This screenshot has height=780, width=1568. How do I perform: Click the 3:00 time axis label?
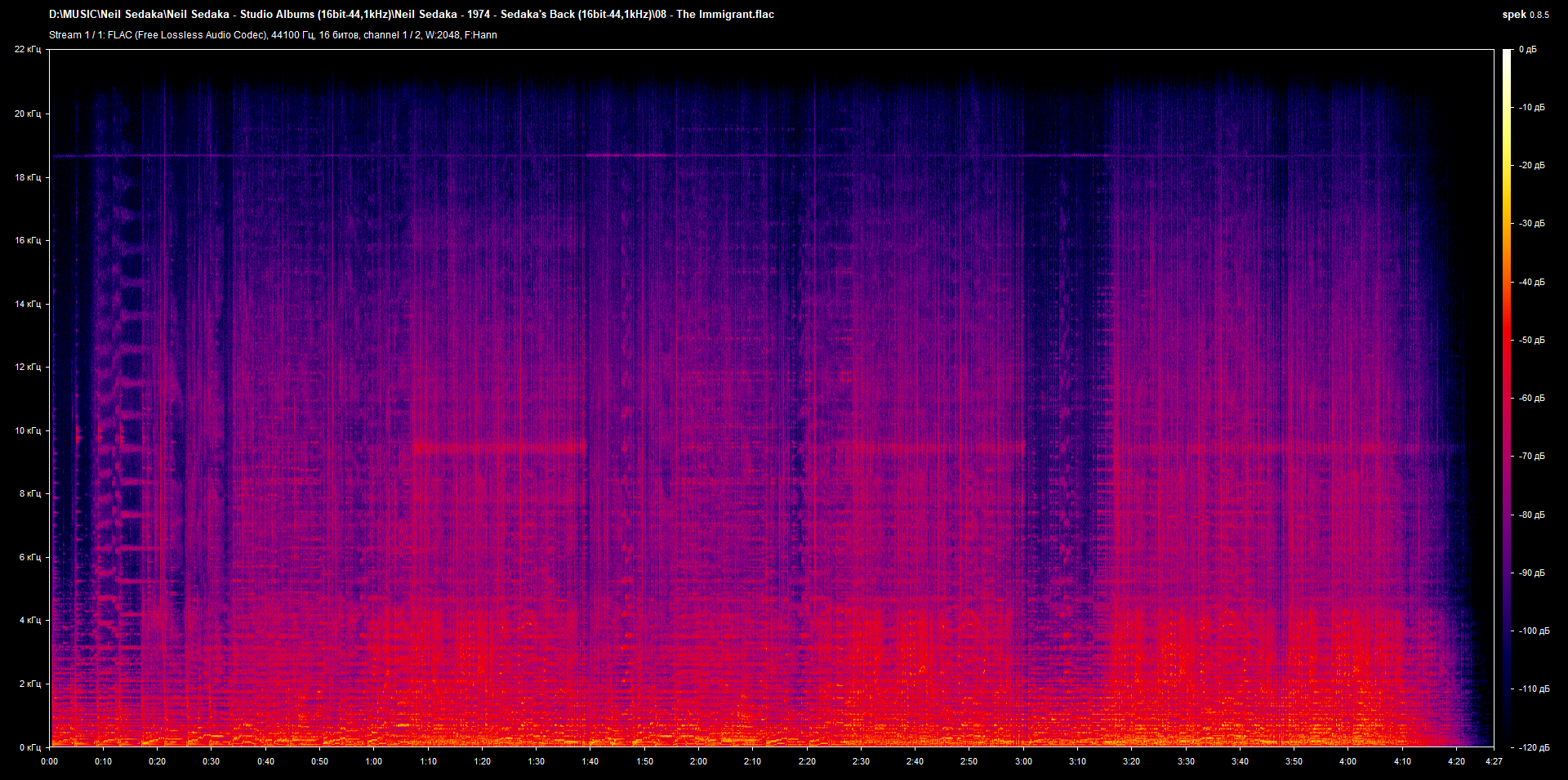coord(1023,761)
